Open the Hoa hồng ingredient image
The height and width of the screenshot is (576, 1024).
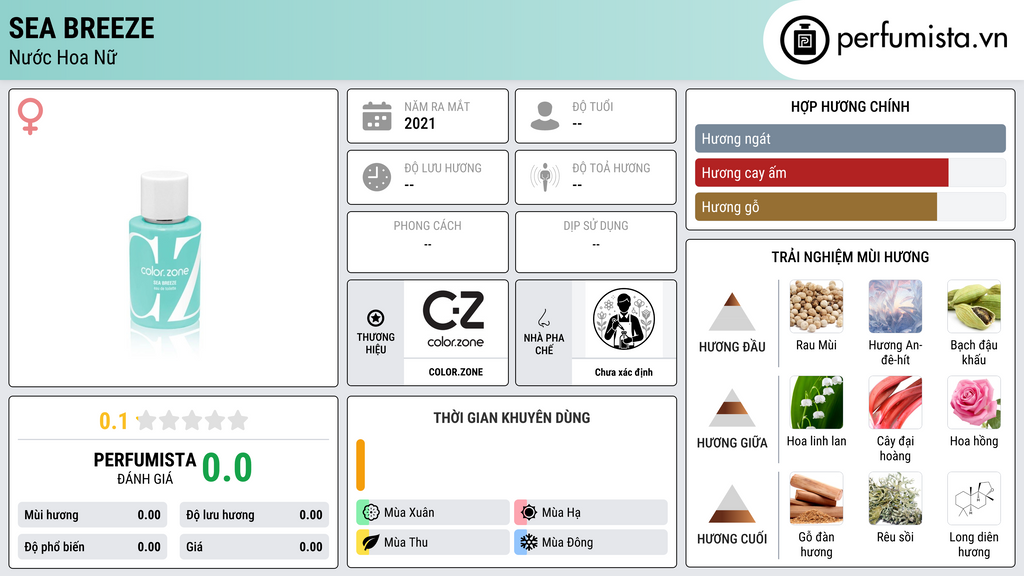pyautogui.click(x=974, y=403)
